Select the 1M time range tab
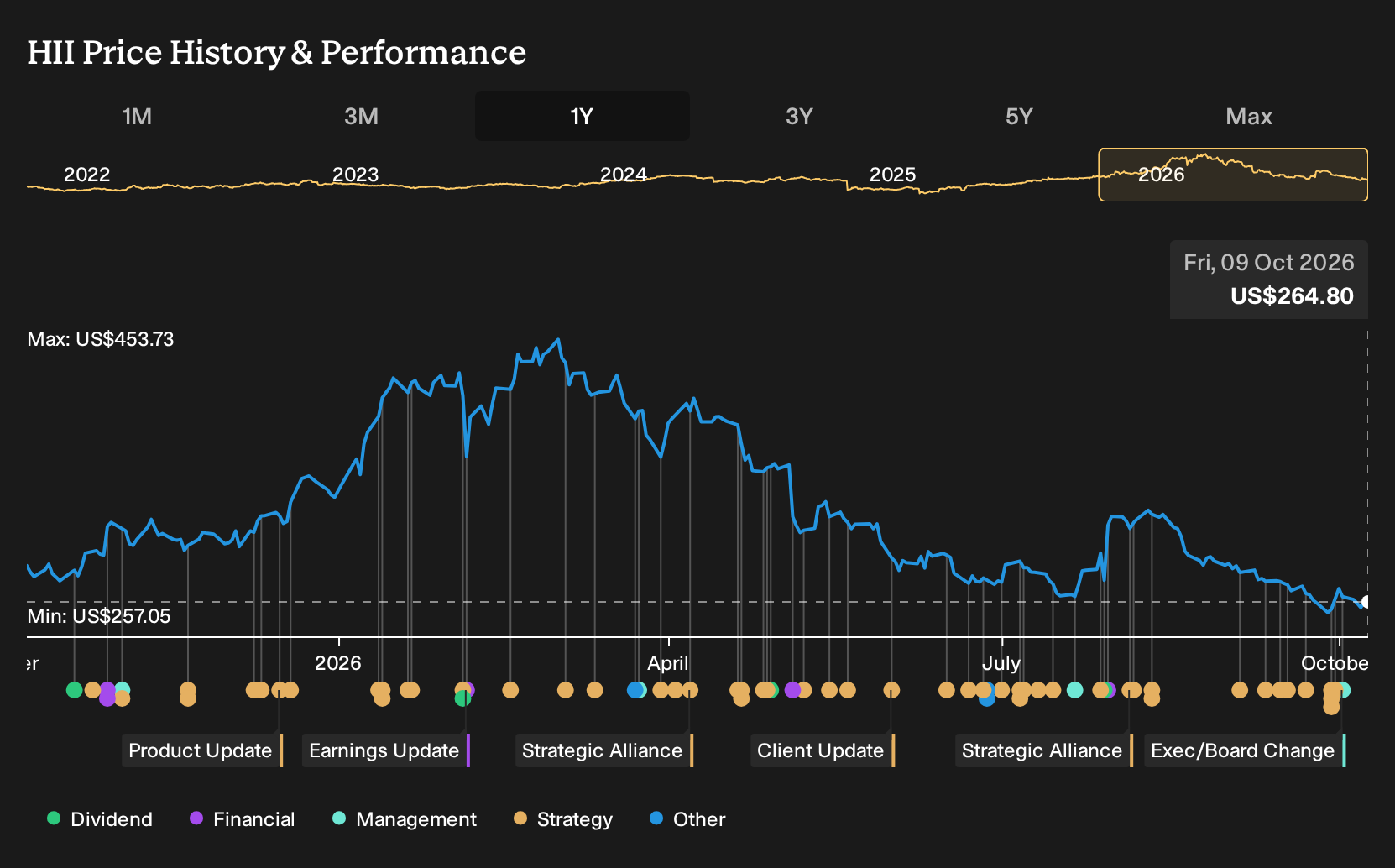Image resolution: width=1395 pixels, height=868 pixels. [137, 116]
